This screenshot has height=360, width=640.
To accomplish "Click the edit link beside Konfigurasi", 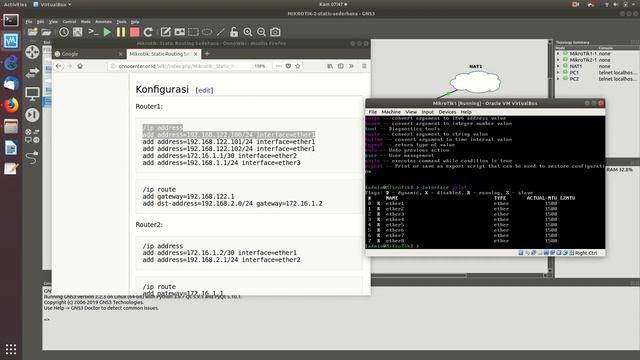I will (204, 90).
